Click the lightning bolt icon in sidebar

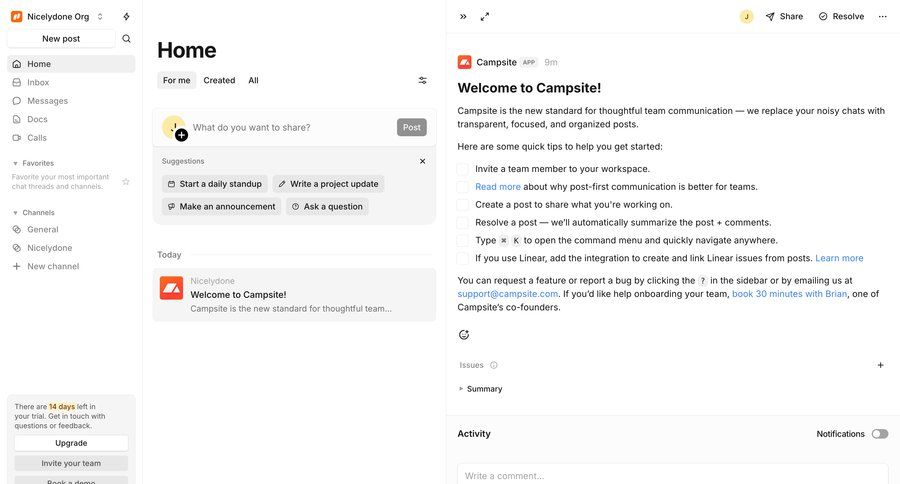coord(126,17)
